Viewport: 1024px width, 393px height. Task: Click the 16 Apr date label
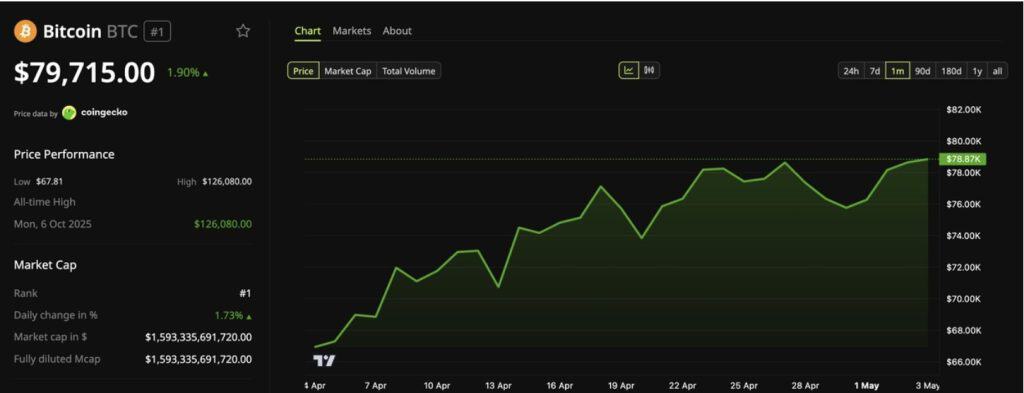[560, 386]
